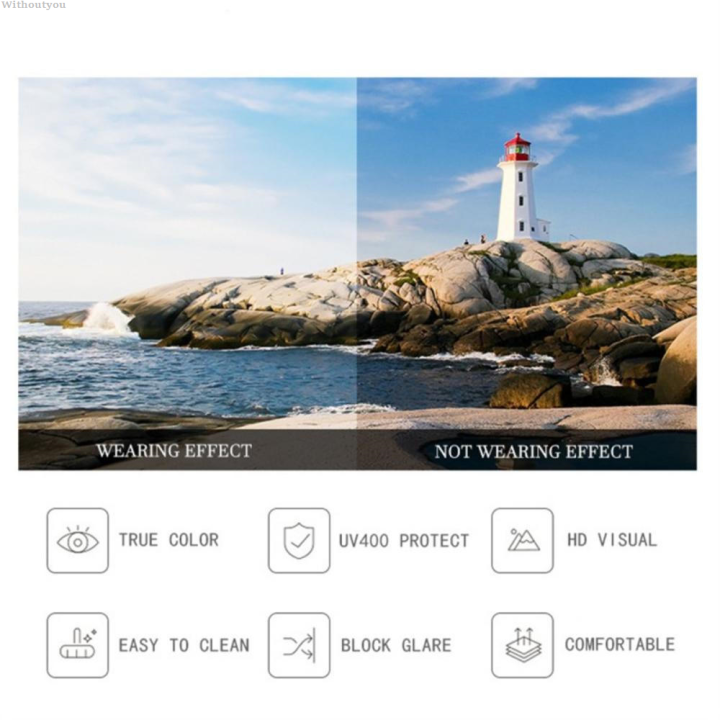Click the HD Visual mountain icon
The height and width of the screenshot is (720, 720).
pyautogui.click(x=523, y=540)
